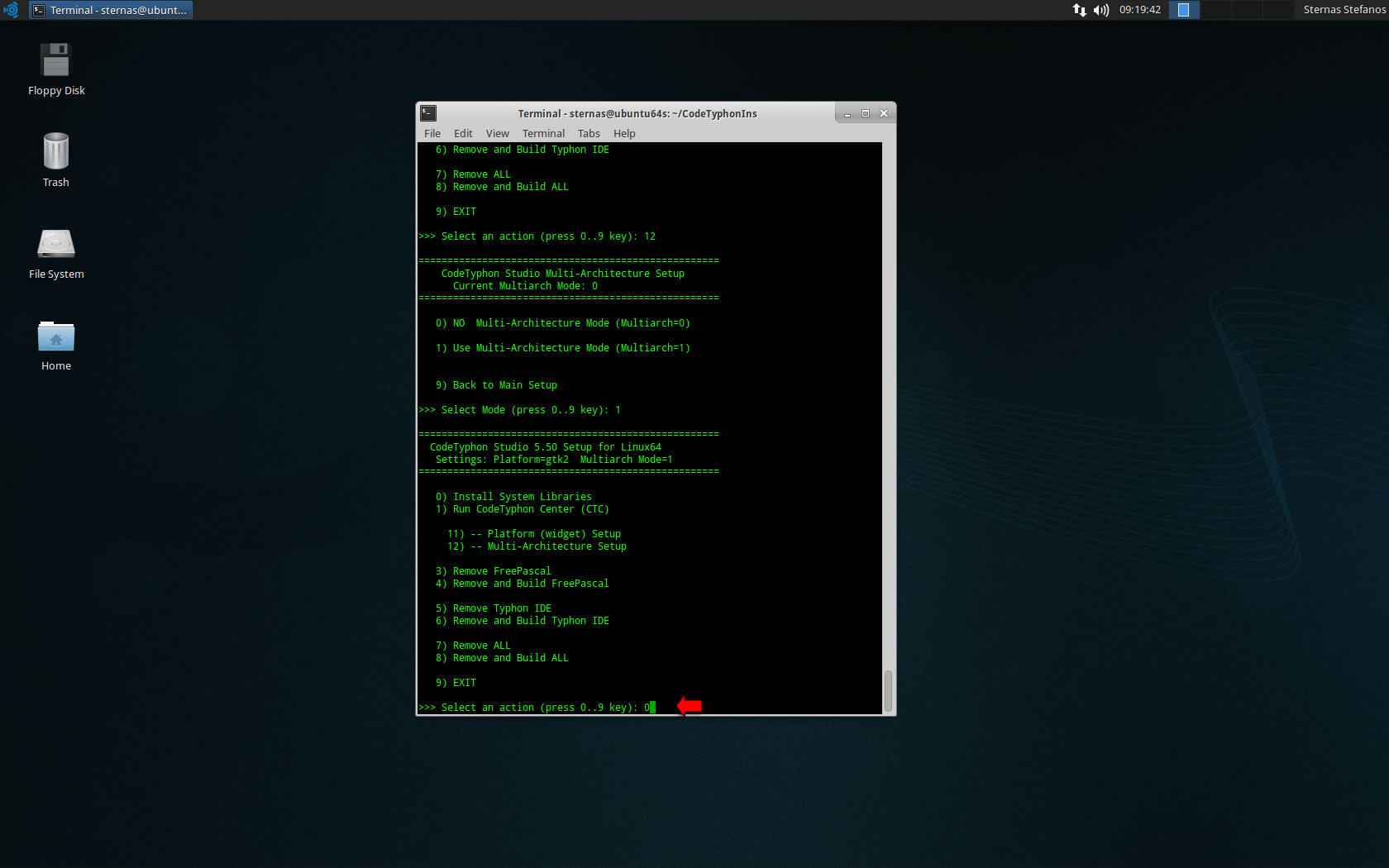
Task: Click '4) Remove and Build FreePascal' line
Action: pyautogui.click(x=522, y=584)
